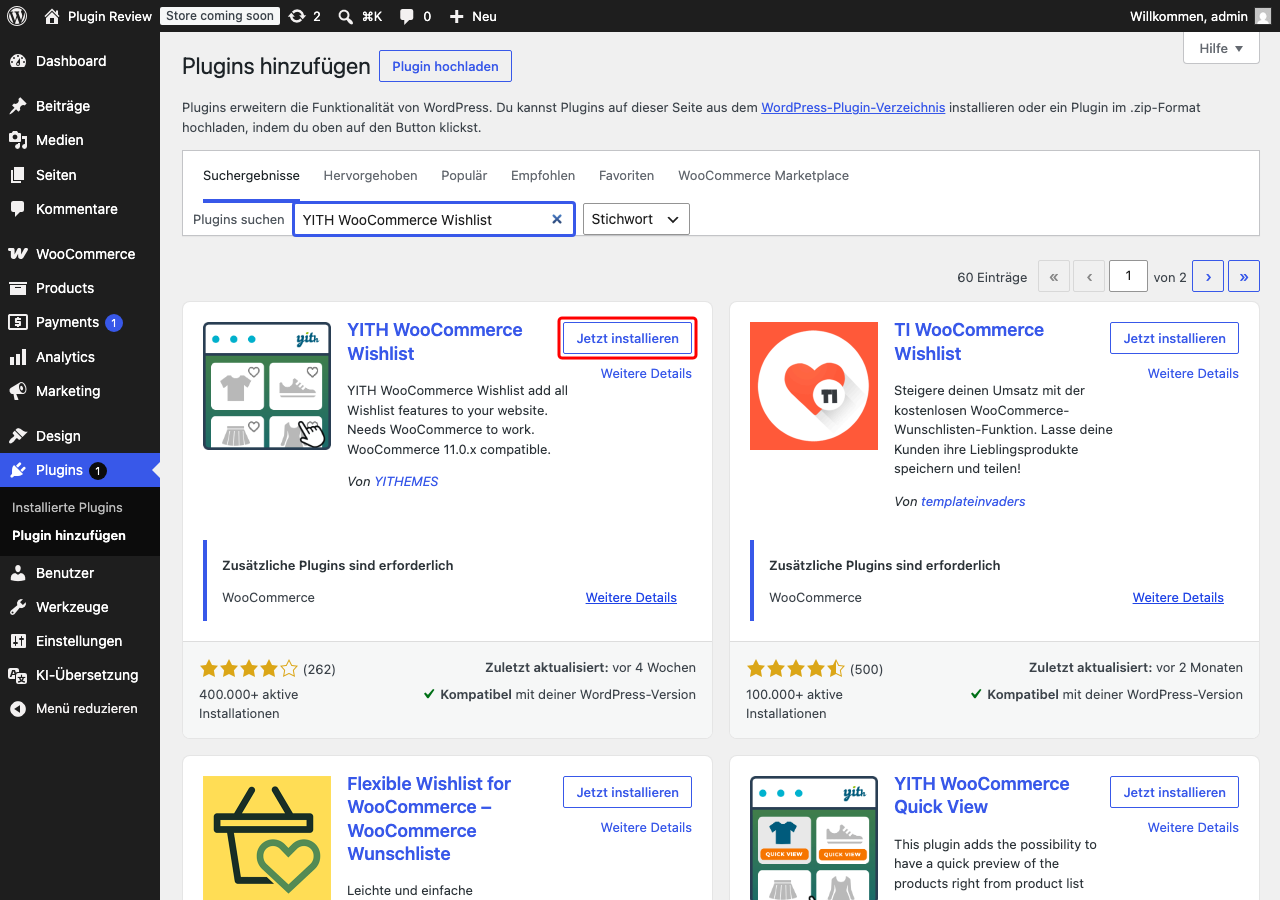Open the Flexible Wishlist basket thumbnail

[267, 838]
